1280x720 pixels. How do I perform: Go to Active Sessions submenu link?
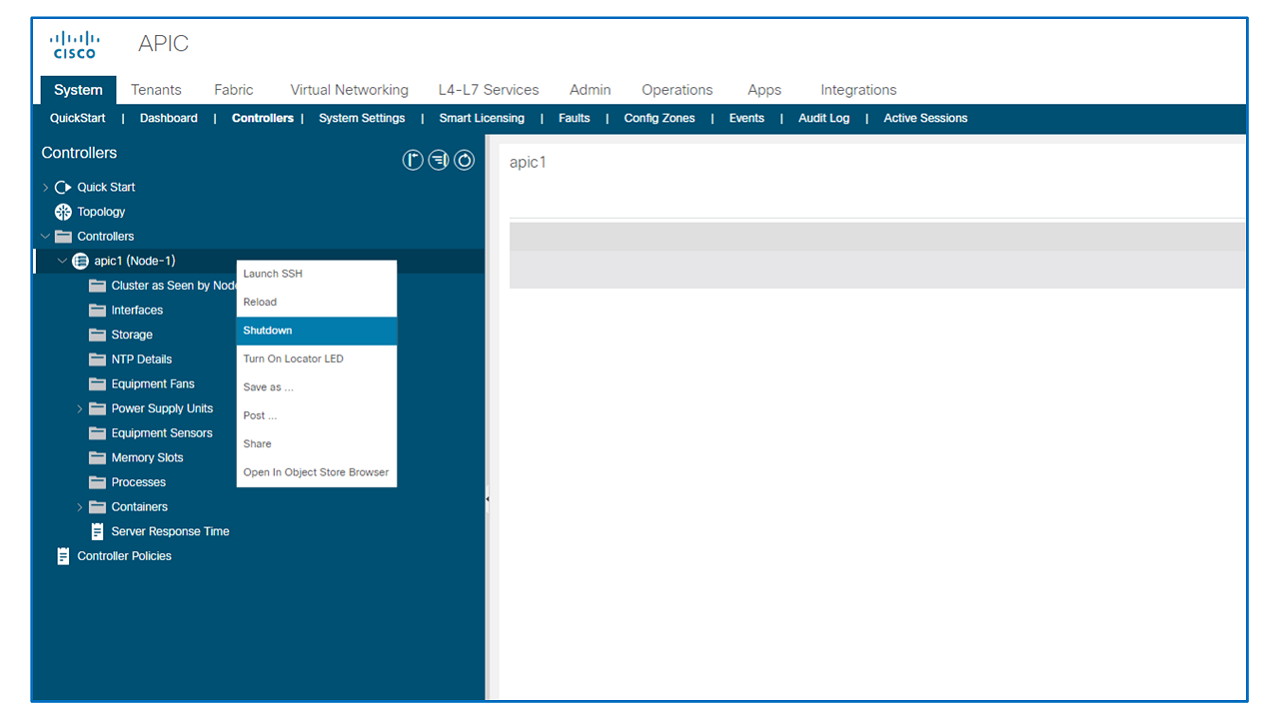[x=926, y=118]
